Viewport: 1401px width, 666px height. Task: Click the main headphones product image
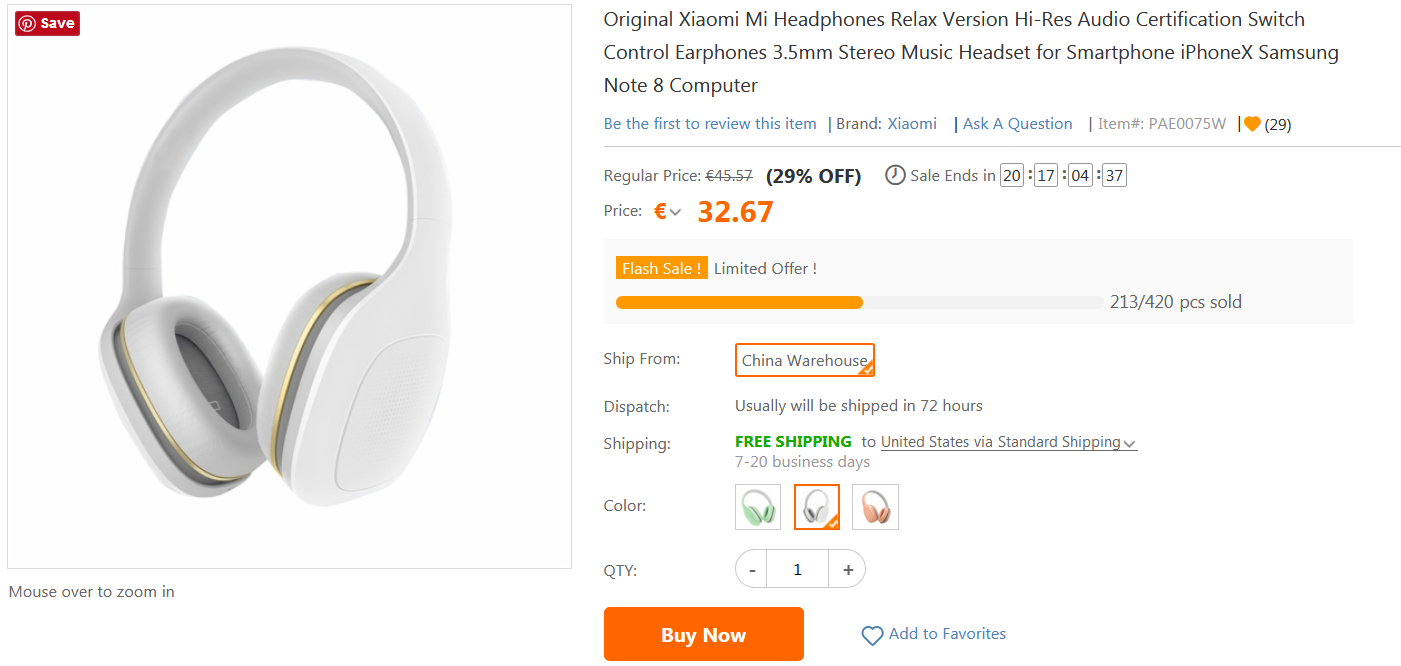[289, 287]
